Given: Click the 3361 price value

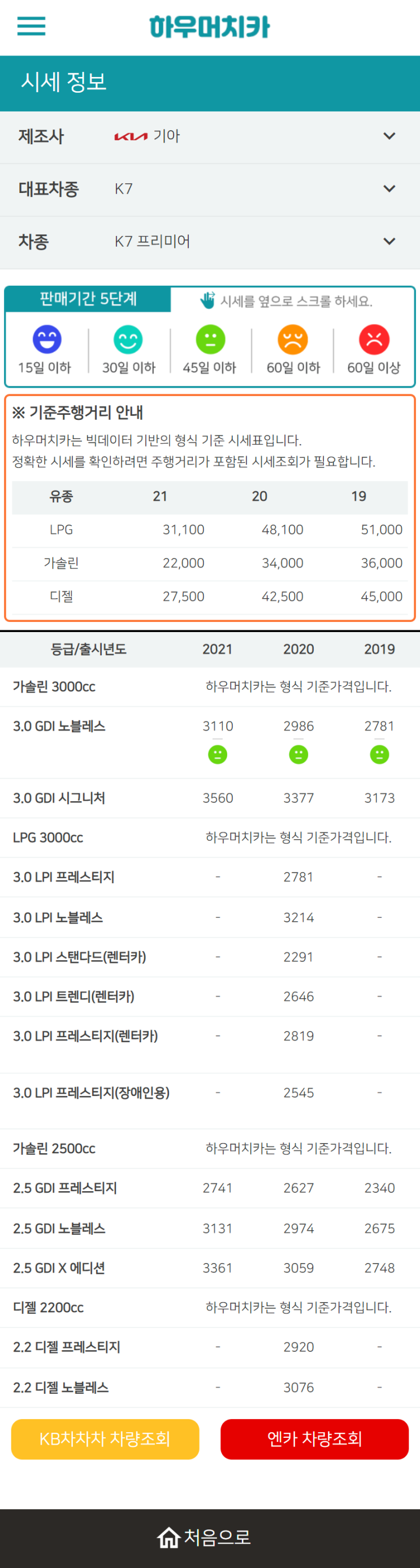Looking at the screenshot, I should (218, 1268).
